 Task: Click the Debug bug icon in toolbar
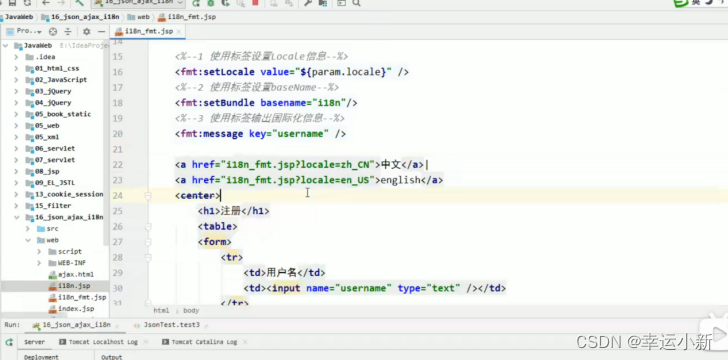(x=211, y=3)
